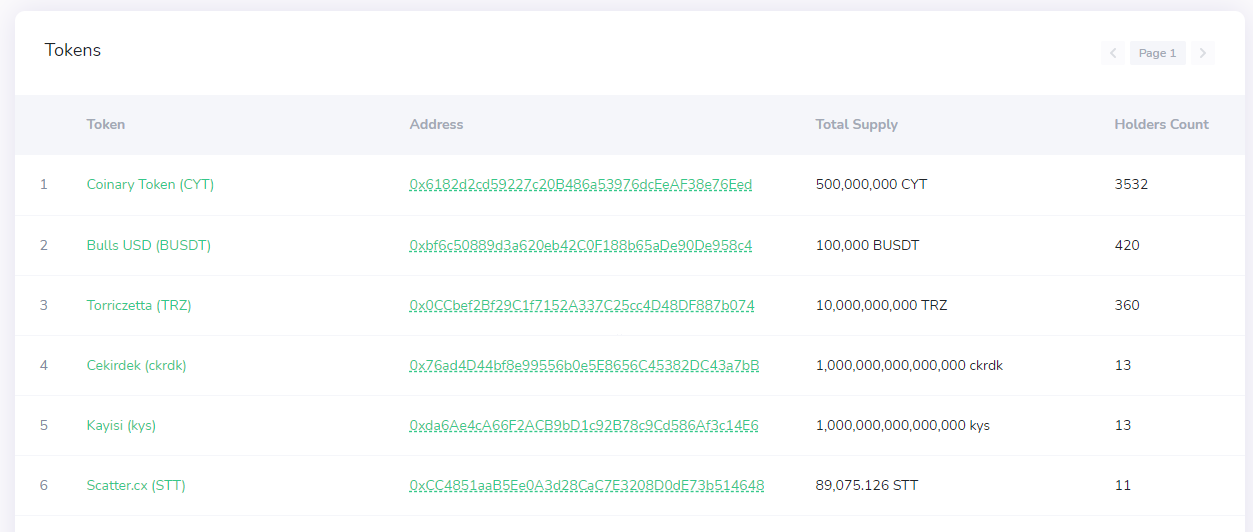
Task: Click the 11 holders count value
Action: pos(1123,485)
